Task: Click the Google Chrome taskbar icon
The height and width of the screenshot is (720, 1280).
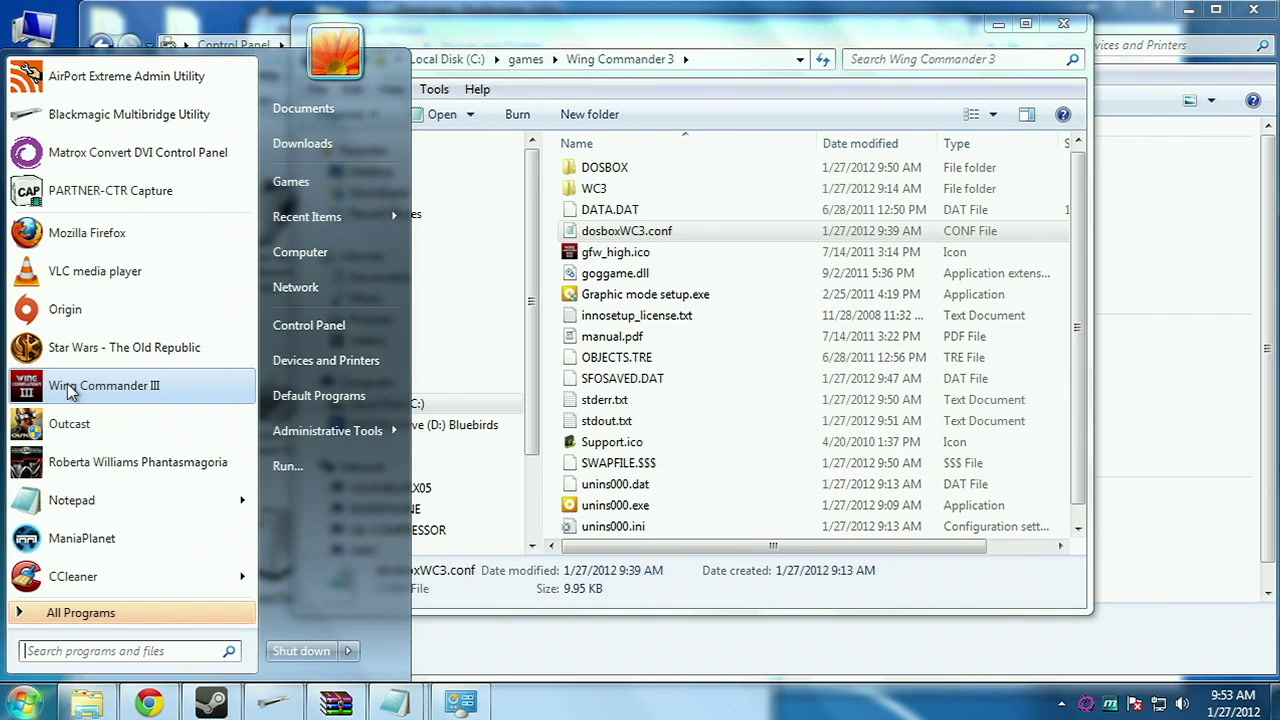Action: [150, 703]
